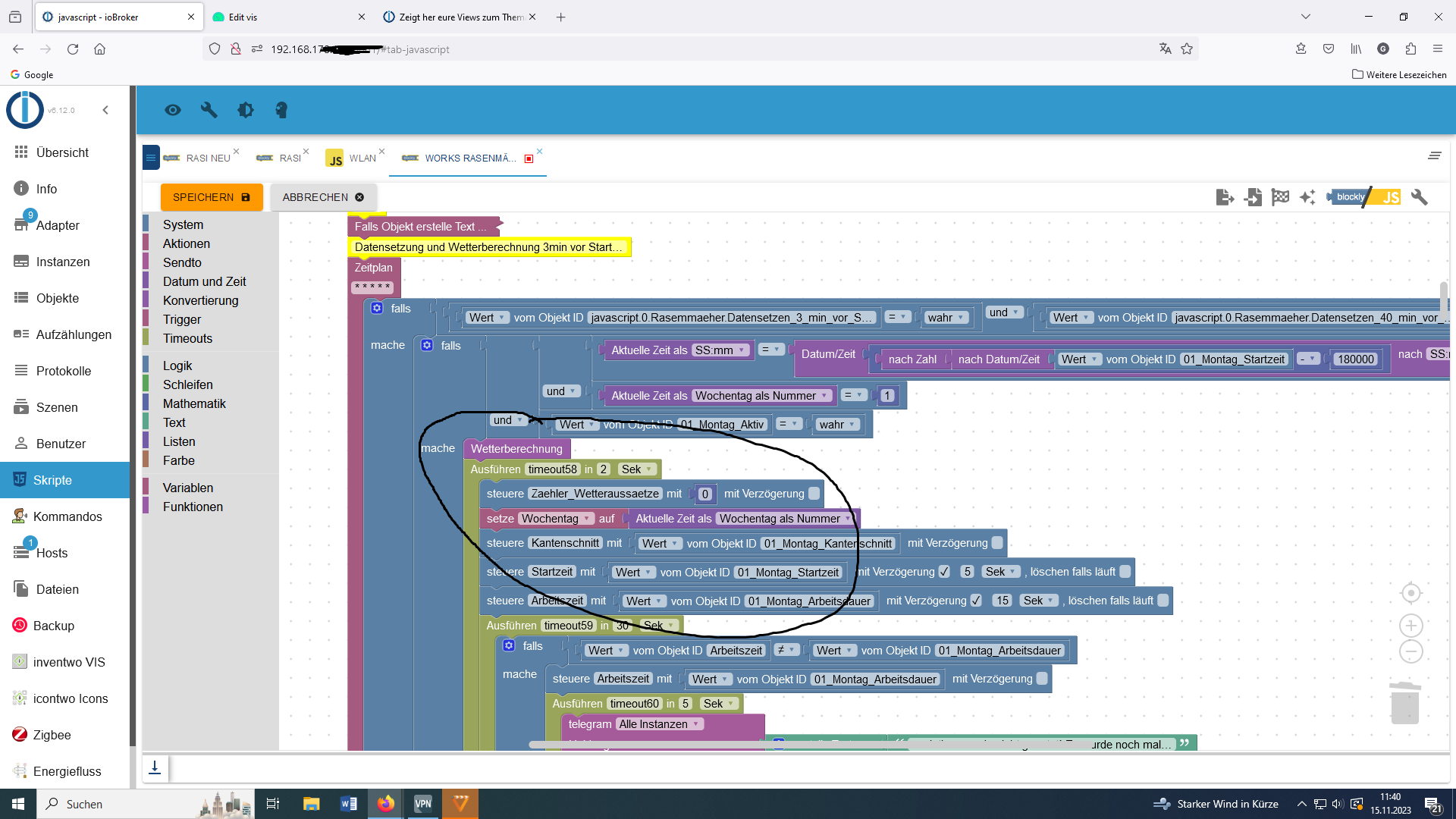
Task: Open the tab list menu at right
Action: [x=1434, y=155]
